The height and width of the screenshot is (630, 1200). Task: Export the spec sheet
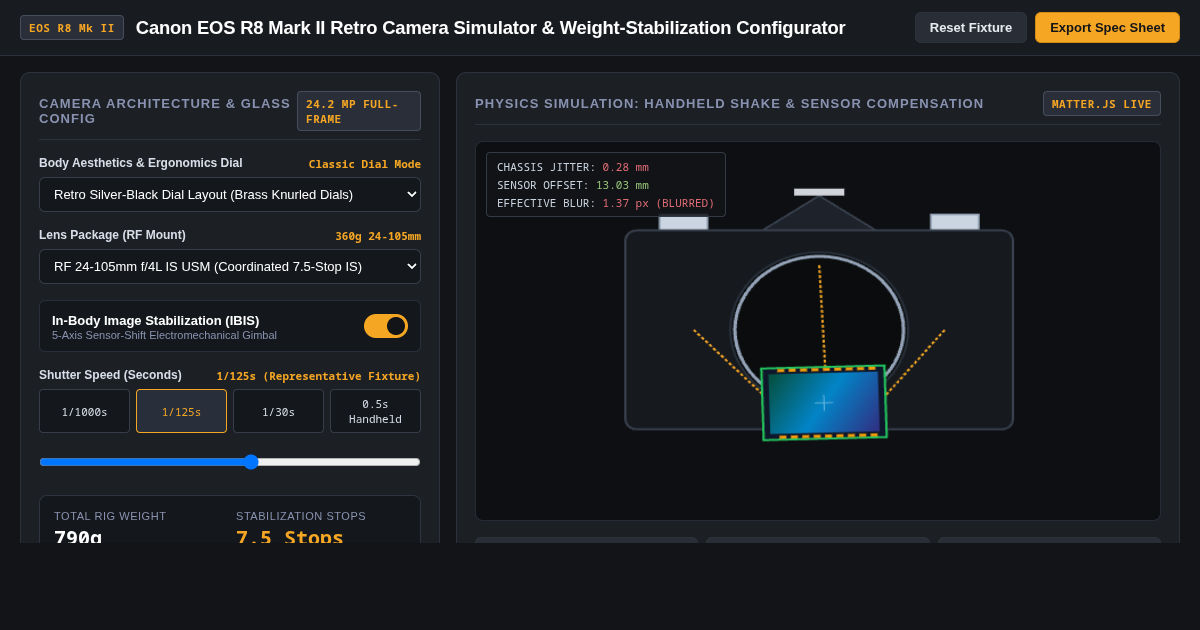pos(1107,28)
